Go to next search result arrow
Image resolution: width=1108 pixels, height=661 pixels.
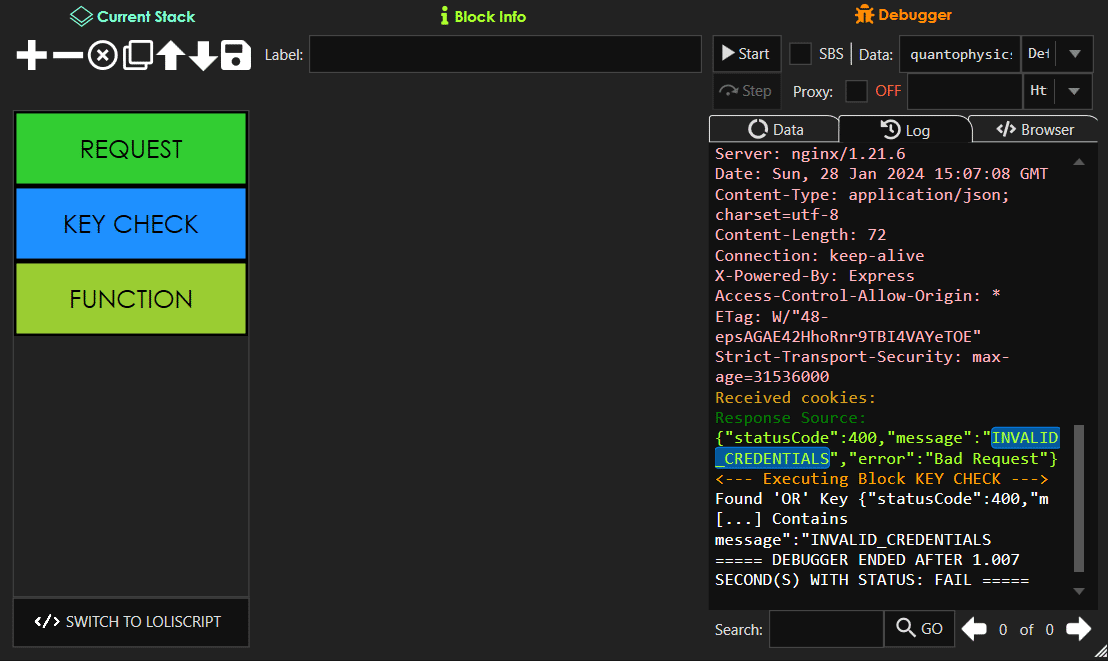(x=1078, y=629)
